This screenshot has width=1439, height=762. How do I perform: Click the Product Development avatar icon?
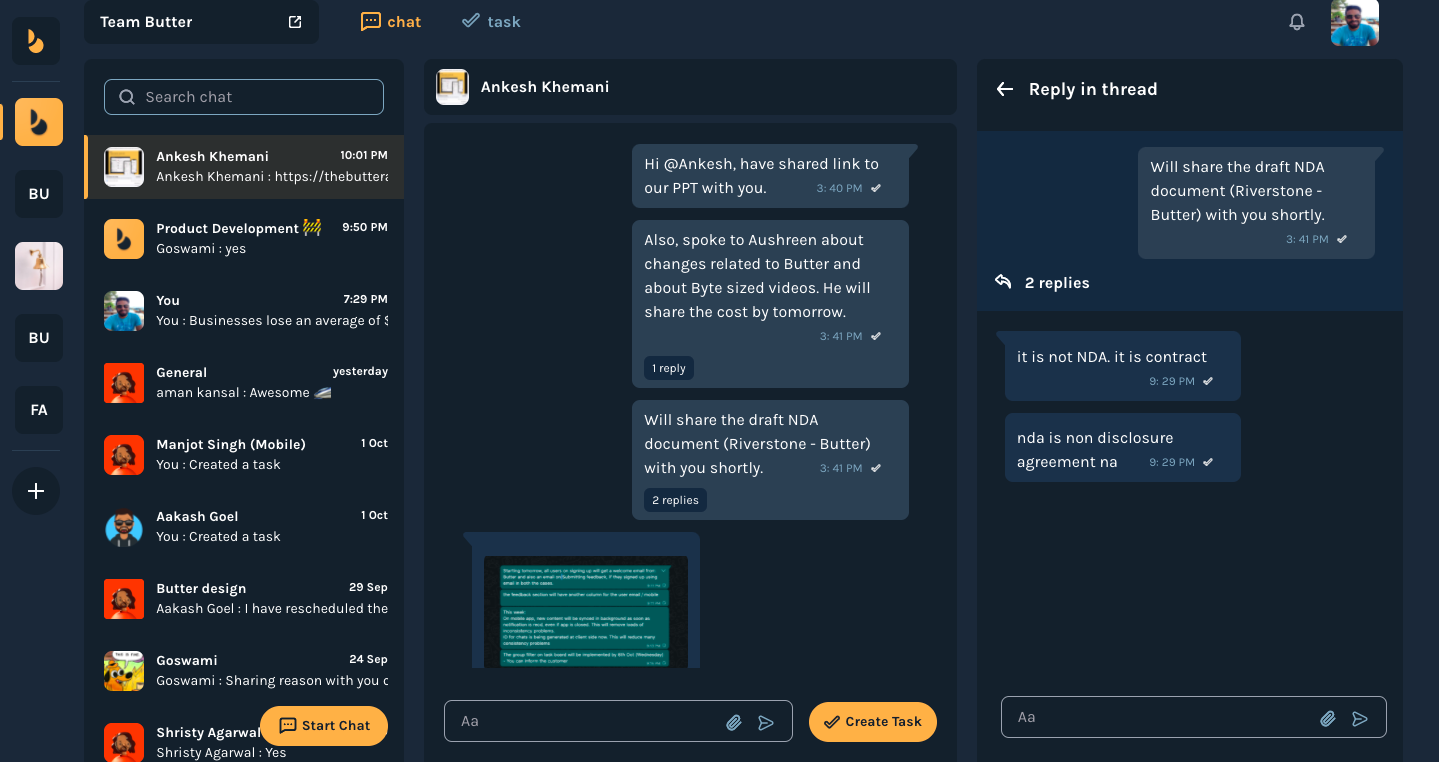(124, 239)
